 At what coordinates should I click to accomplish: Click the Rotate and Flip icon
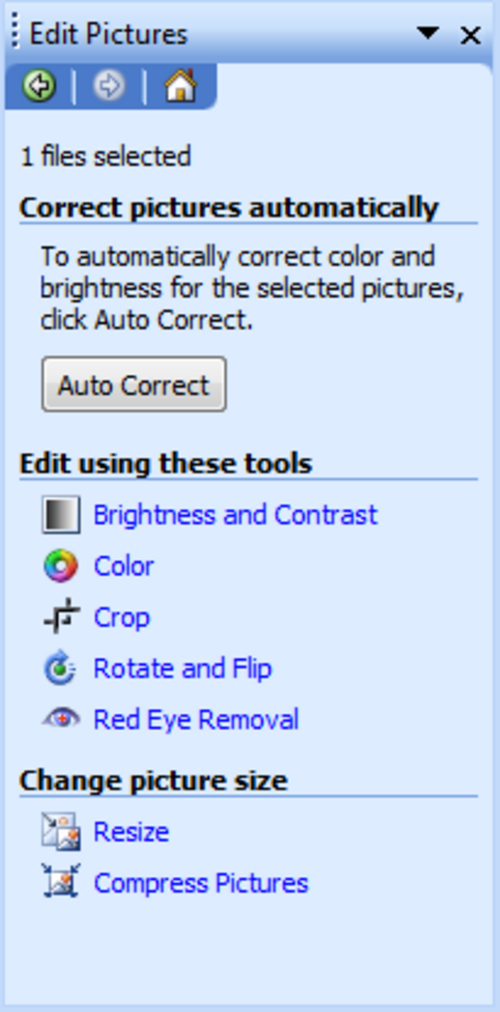click(x=61, y=668)
